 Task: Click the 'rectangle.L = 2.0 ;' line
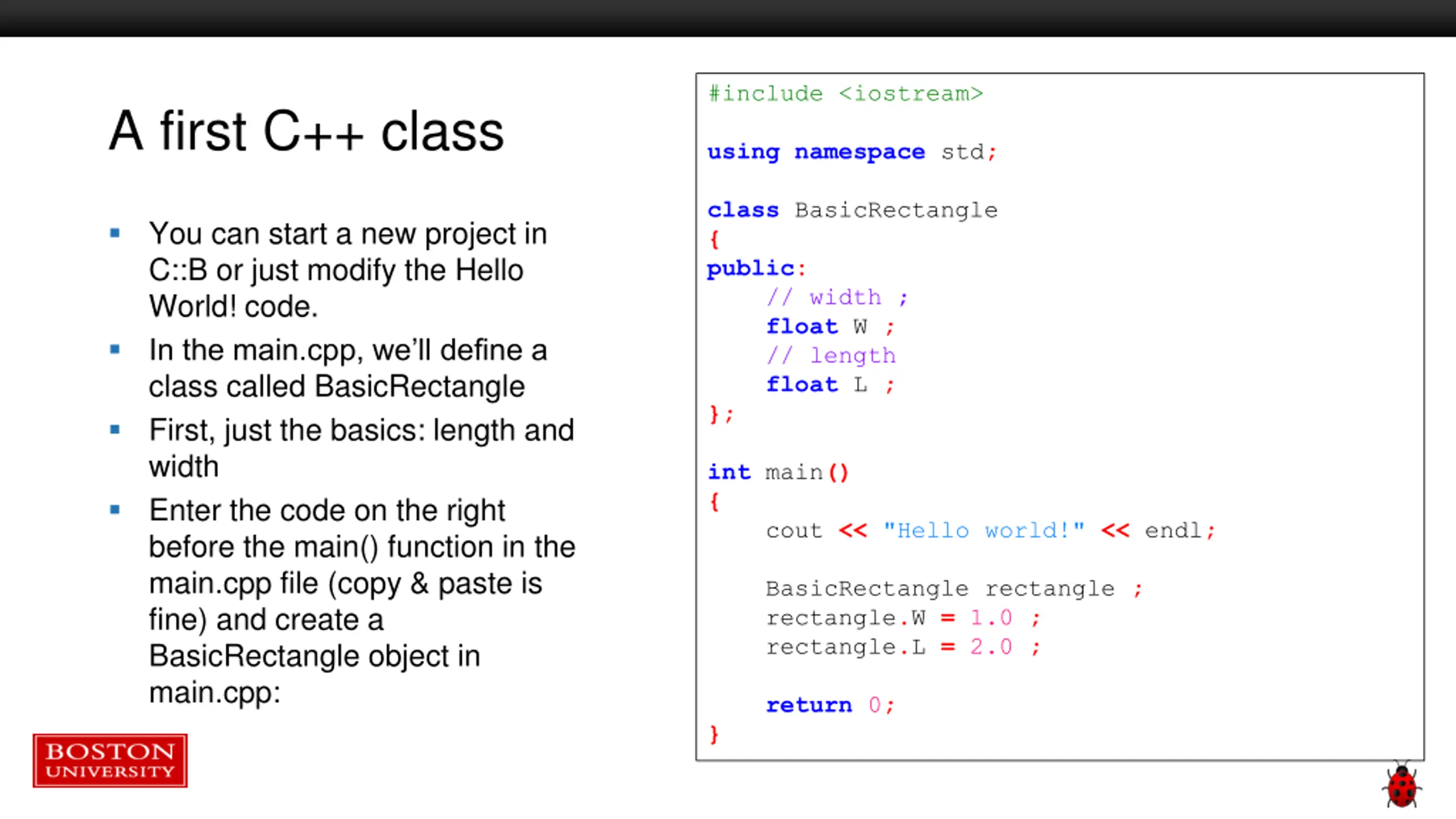(903, 647)
